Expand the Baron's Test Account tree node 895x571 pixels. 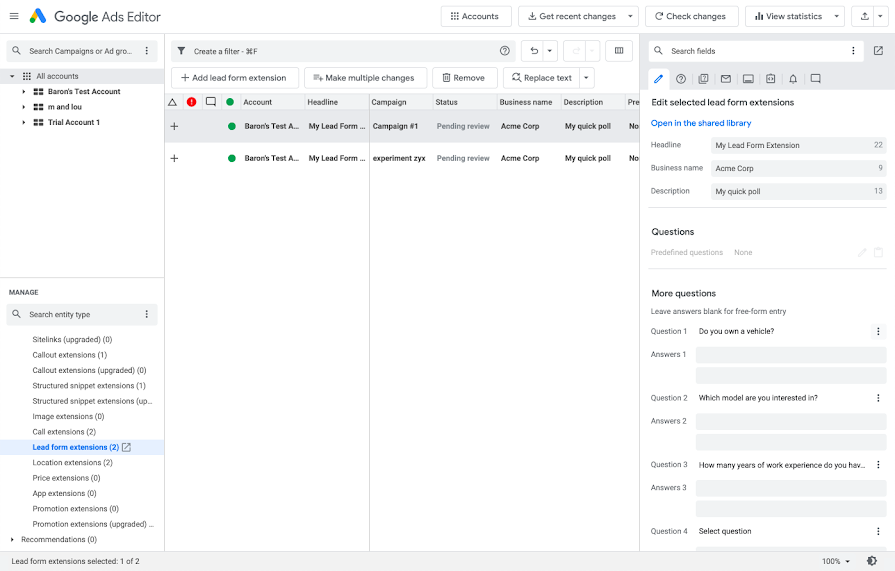24,92
